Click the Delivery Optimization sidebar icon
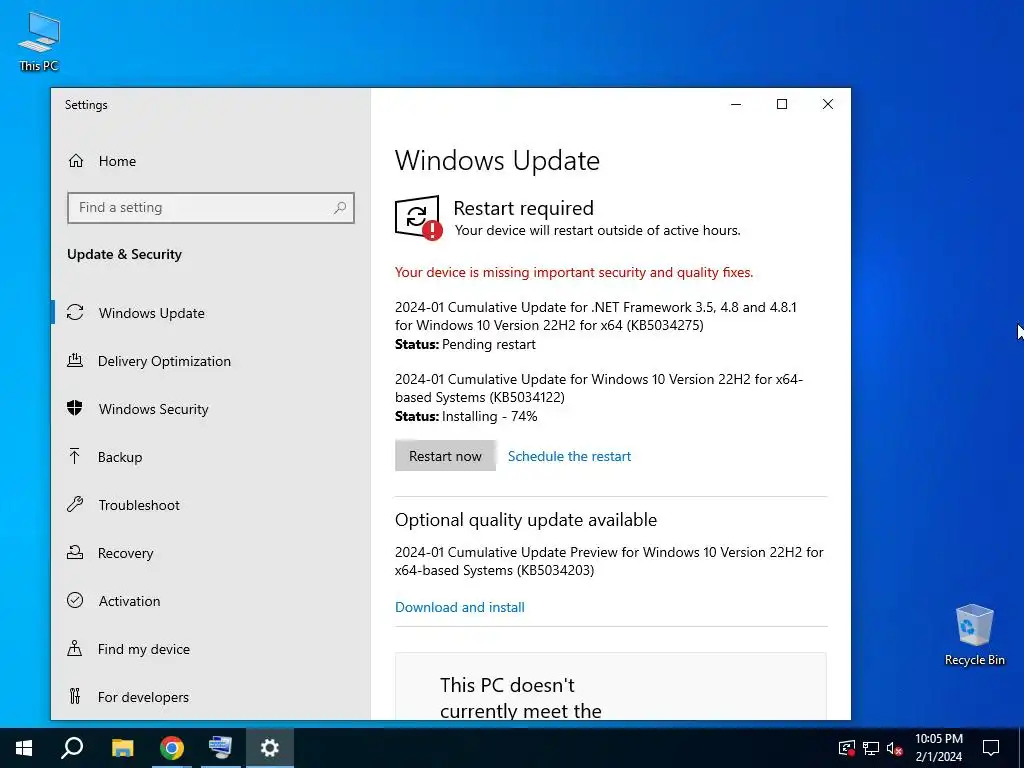This screenshot has width=1024, height=768. [75, 360]
